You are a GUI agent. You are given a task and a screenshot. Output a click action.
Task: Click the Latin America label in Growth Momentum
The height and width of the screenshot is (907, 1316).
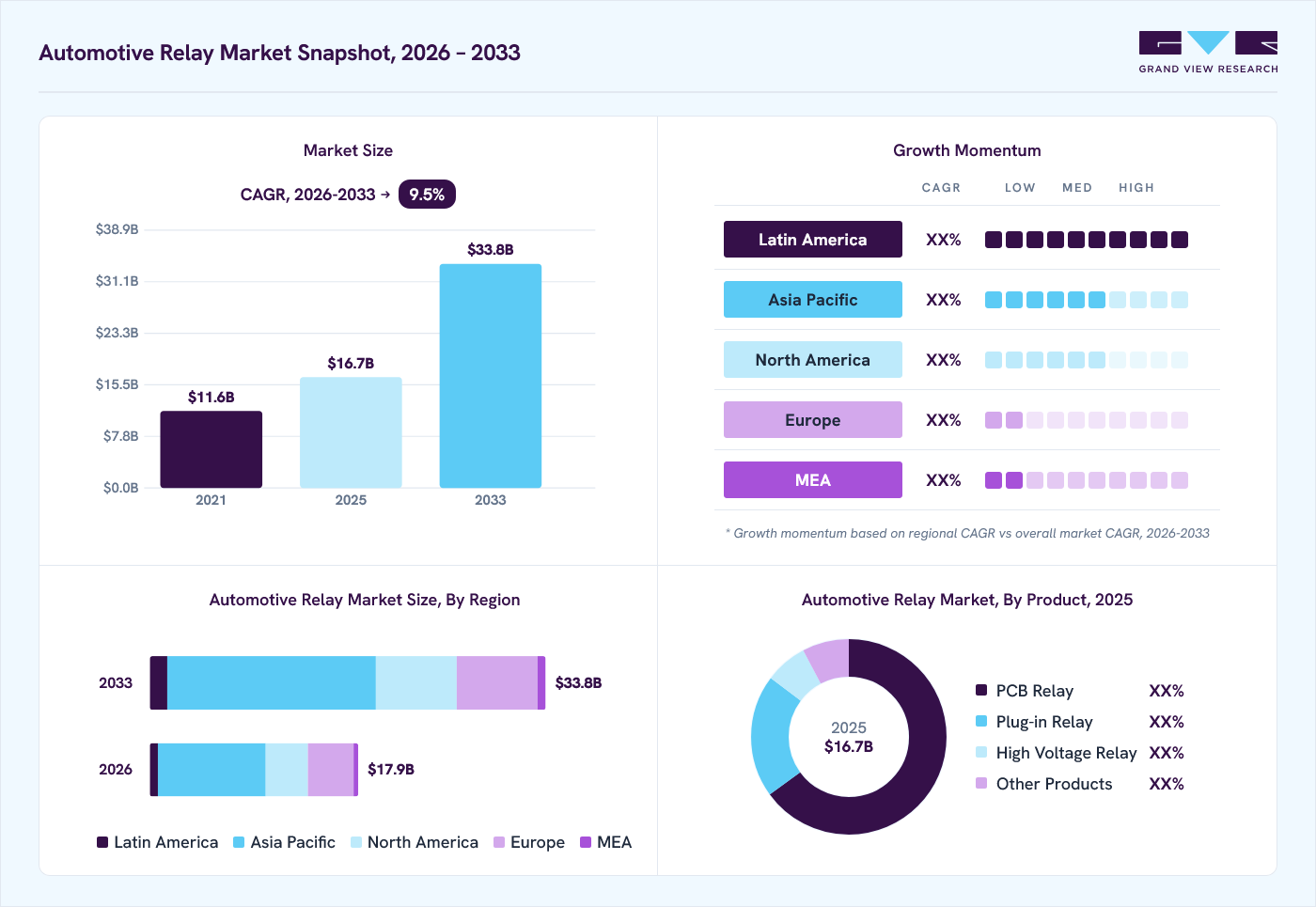[x=813, y=240]
